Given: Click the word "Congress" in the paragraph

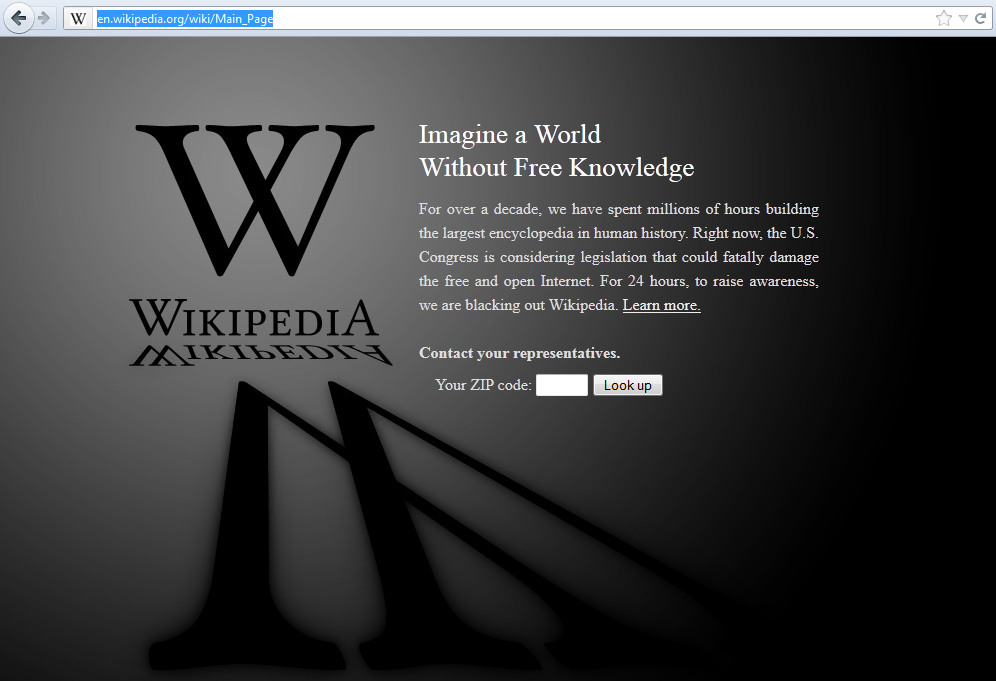Looking at the screenshot, I should click(450, 257).
